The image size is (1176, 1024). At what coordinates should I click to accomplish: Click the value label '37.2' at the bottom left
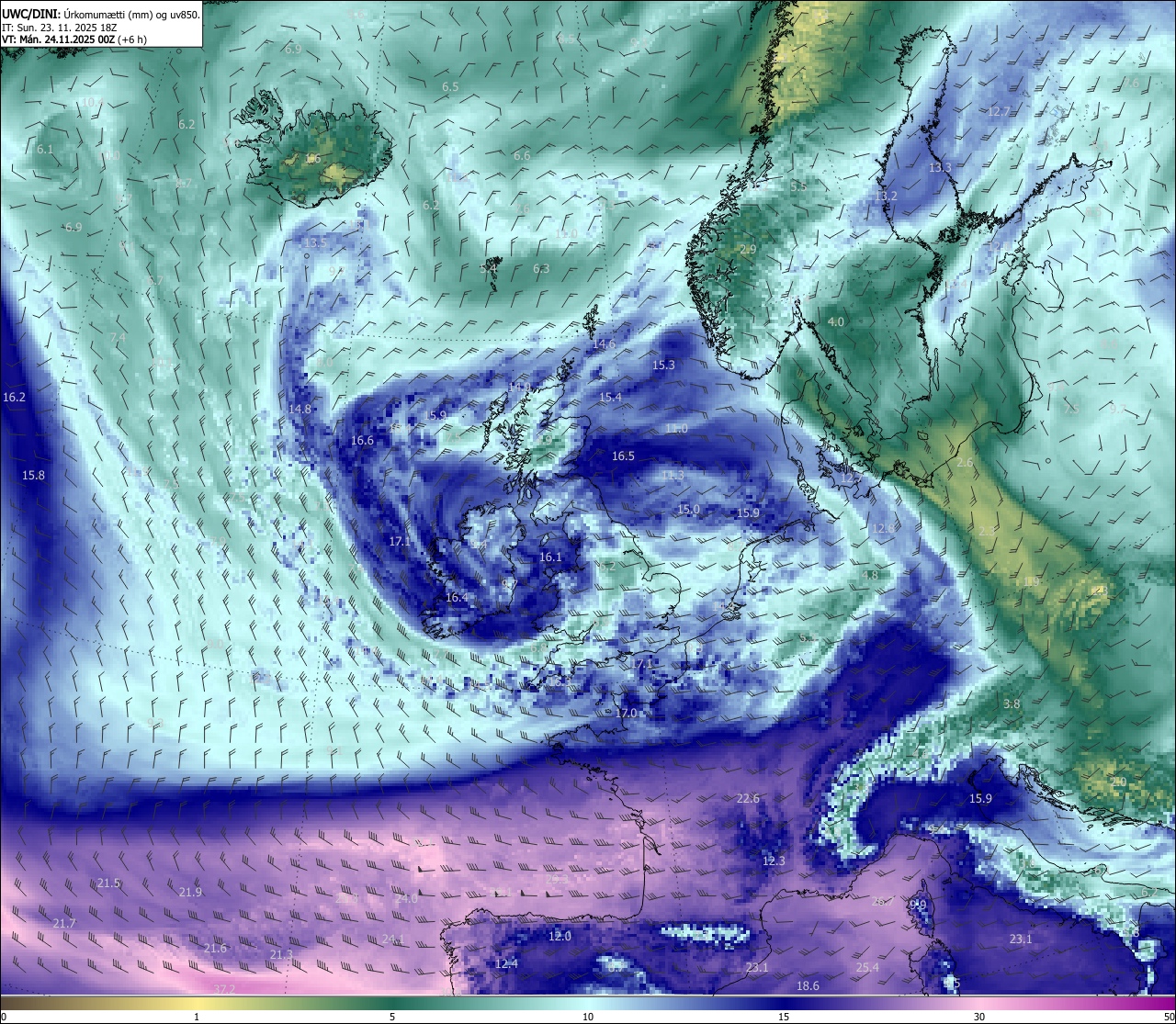224,989
